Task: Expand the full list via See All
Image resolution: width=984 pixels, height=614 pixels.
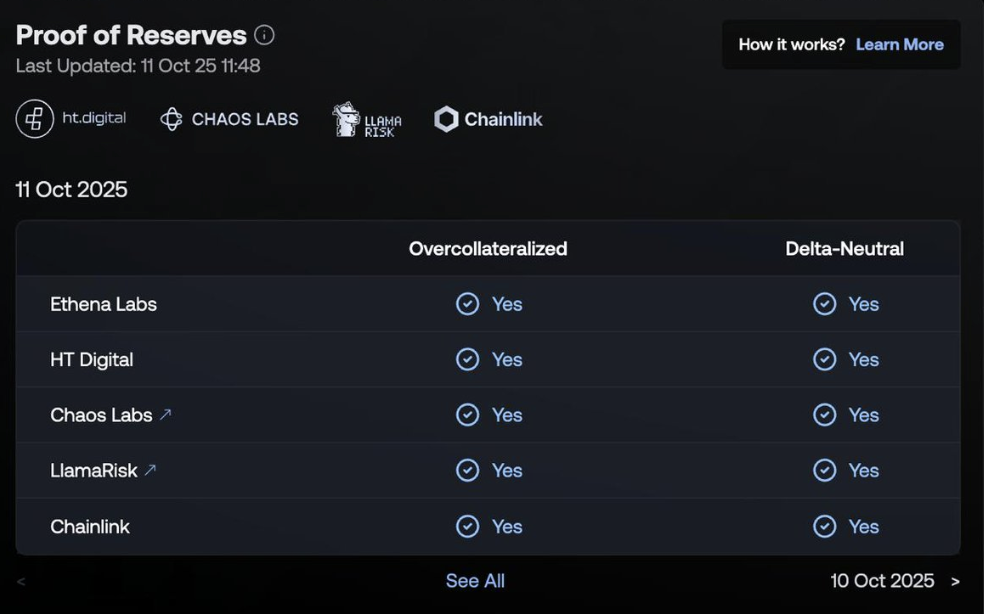Action: pos(475,581)
